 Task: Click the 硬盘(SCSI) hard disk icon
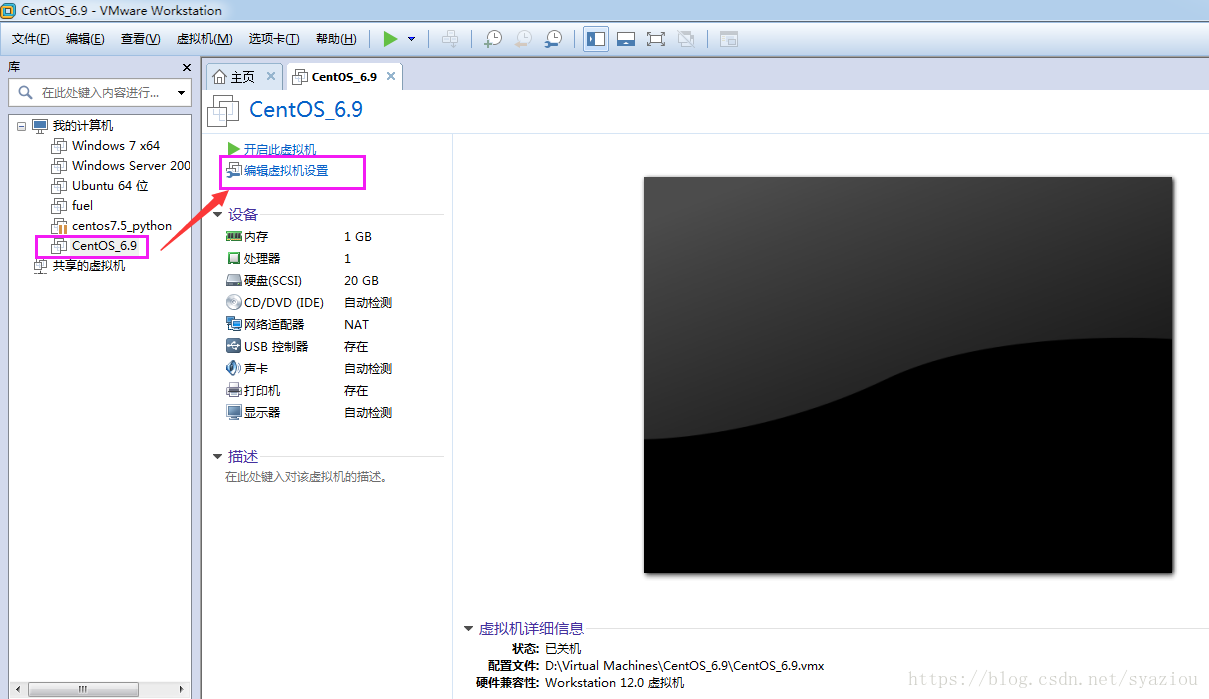click(234, 281)
